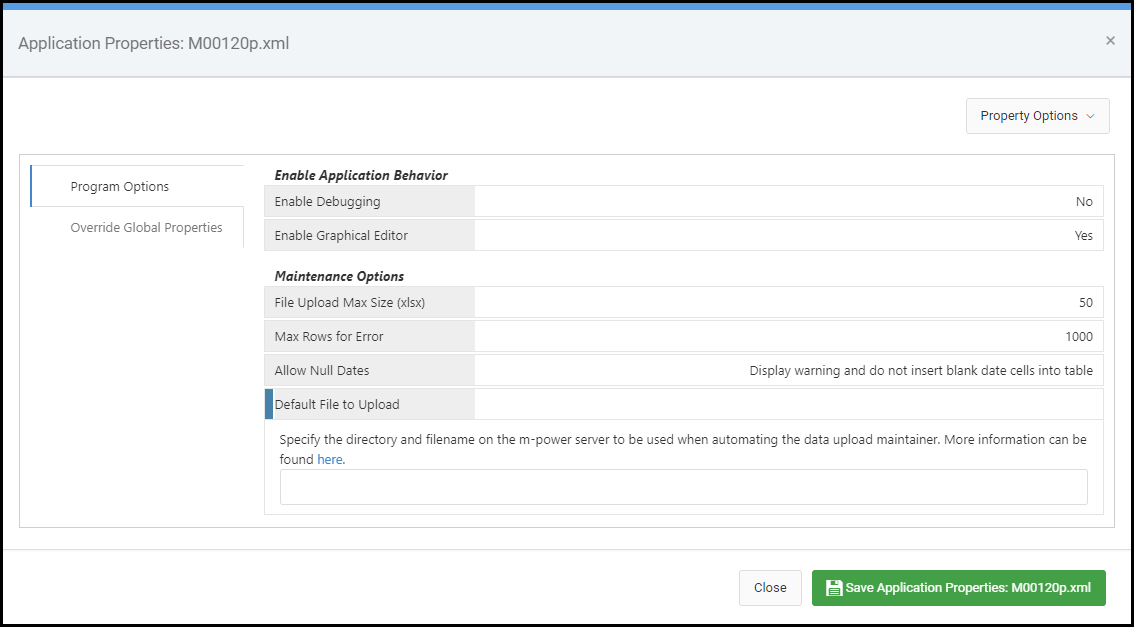1134x627 pixels.
Task: Click the Close button
Action: (770, 588)
